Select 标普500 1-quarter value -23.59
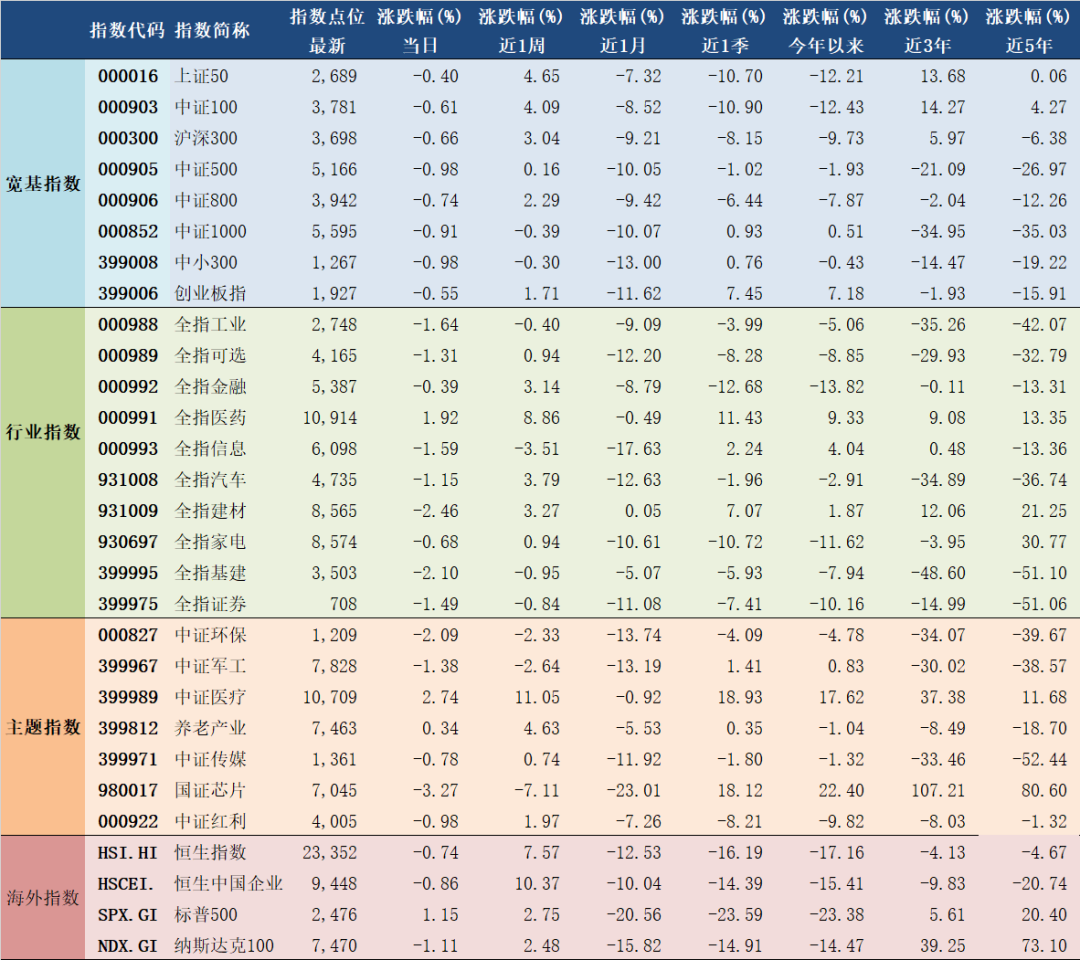1080x960 pixels. tap(735, 915)
